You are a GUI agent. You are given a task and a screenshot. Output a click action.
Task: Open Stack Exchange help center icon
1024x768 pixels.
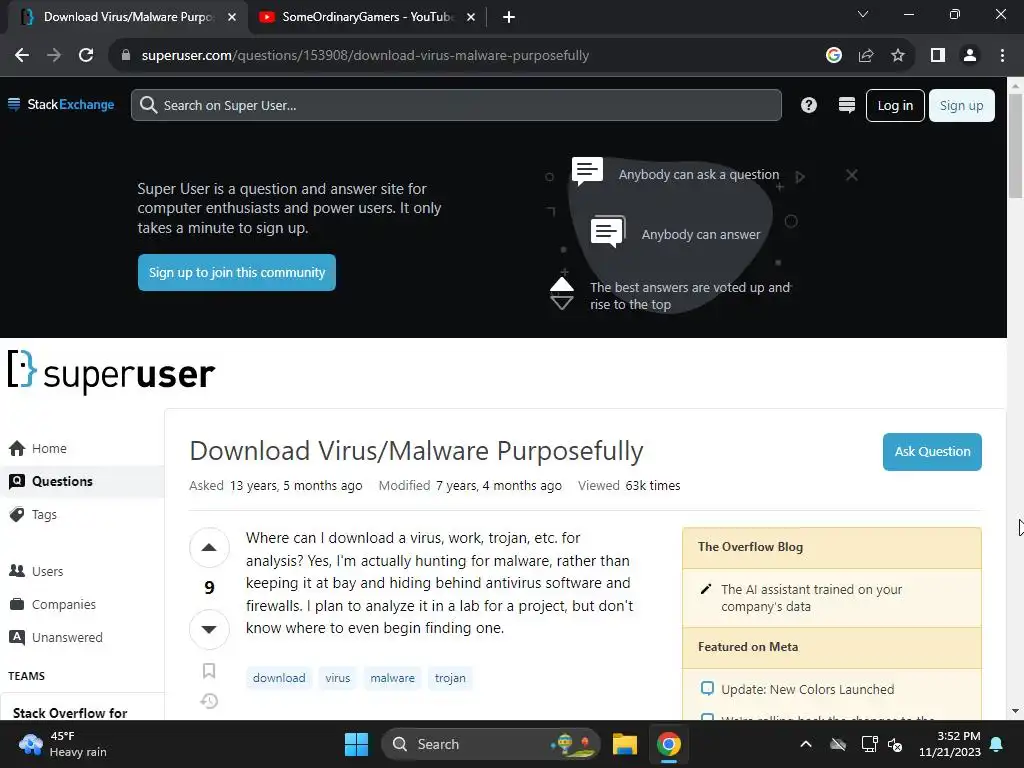[808, 105]
